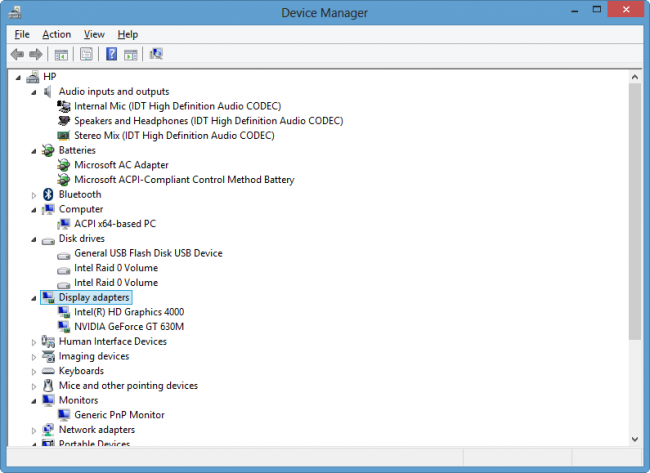Click the Device Manager title bar icon

pyautogui.click(x=15, y=12)
